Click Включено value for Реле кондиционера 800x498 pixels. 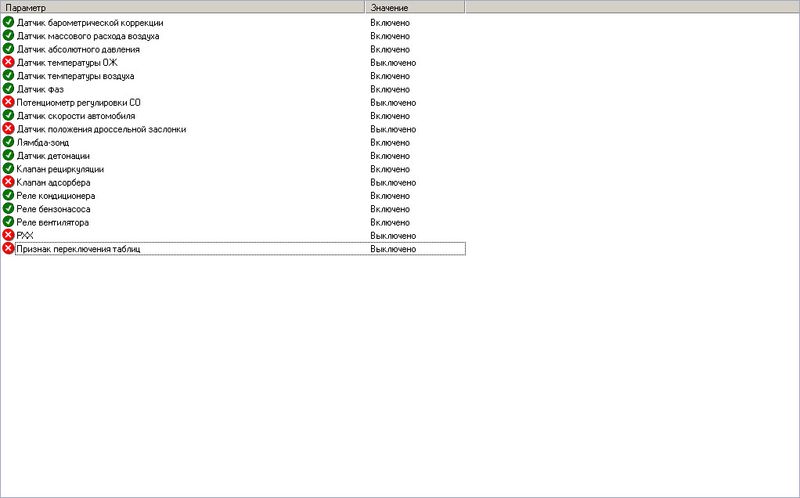[x=390, y=196]
